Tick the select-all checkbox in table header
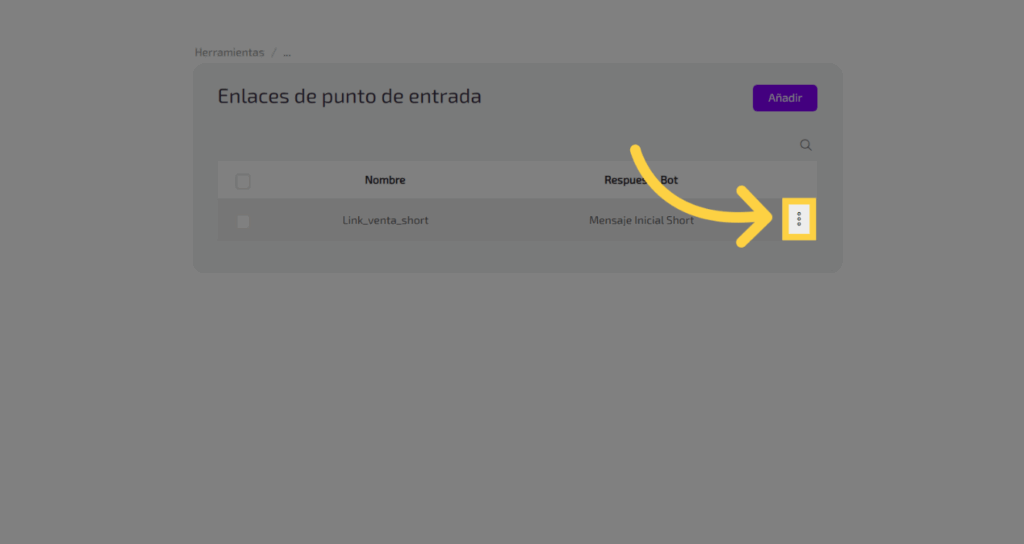The image size is (1024, 544). tap(243, 181)
